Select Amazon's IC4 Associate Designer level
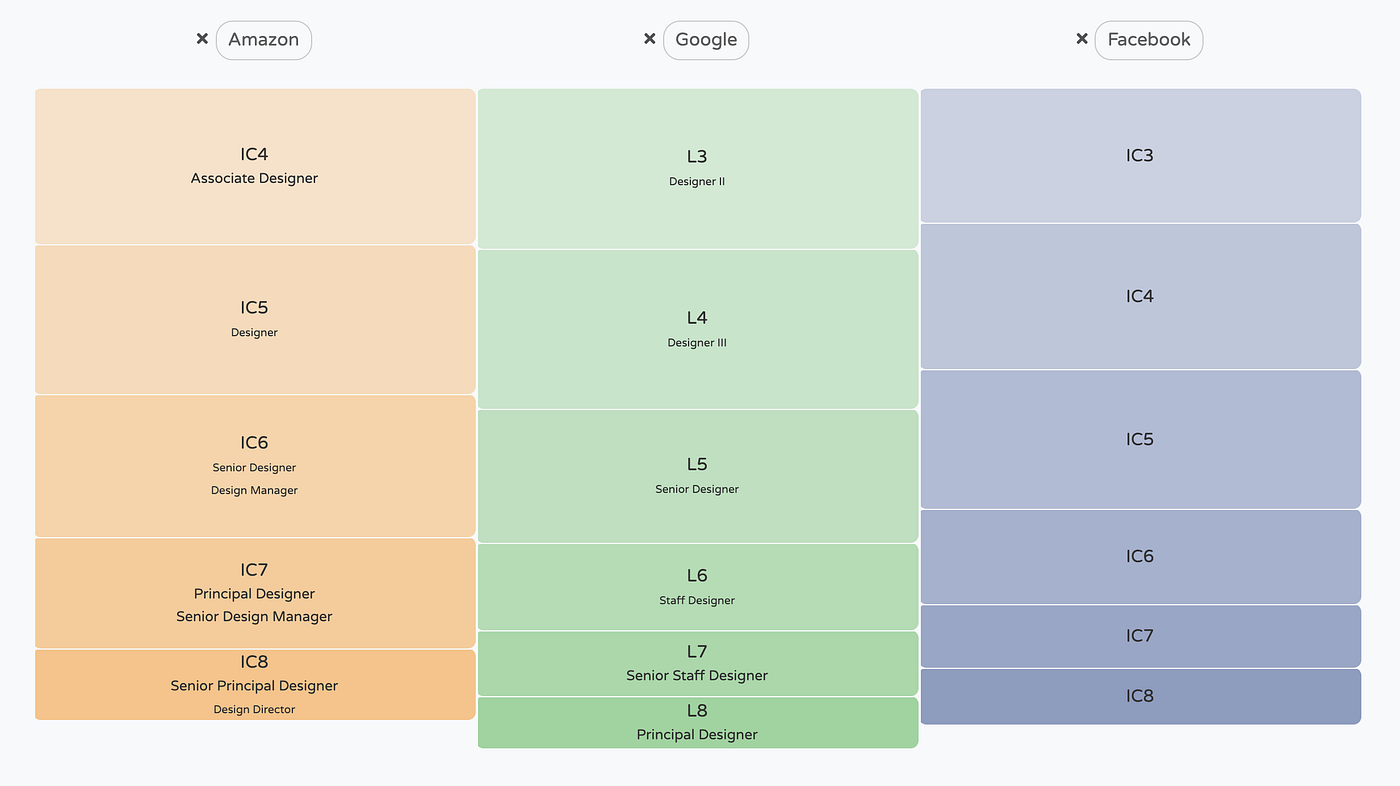1400x786 pixels. point(255,166)
